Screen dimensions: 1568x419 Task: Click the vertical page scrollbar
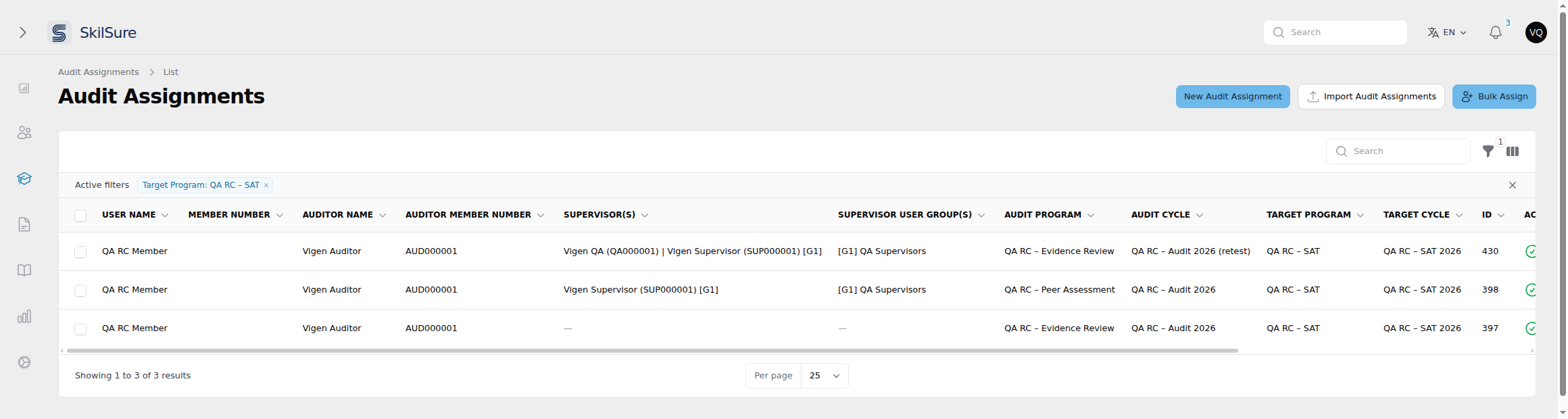tap(1563, 205)
